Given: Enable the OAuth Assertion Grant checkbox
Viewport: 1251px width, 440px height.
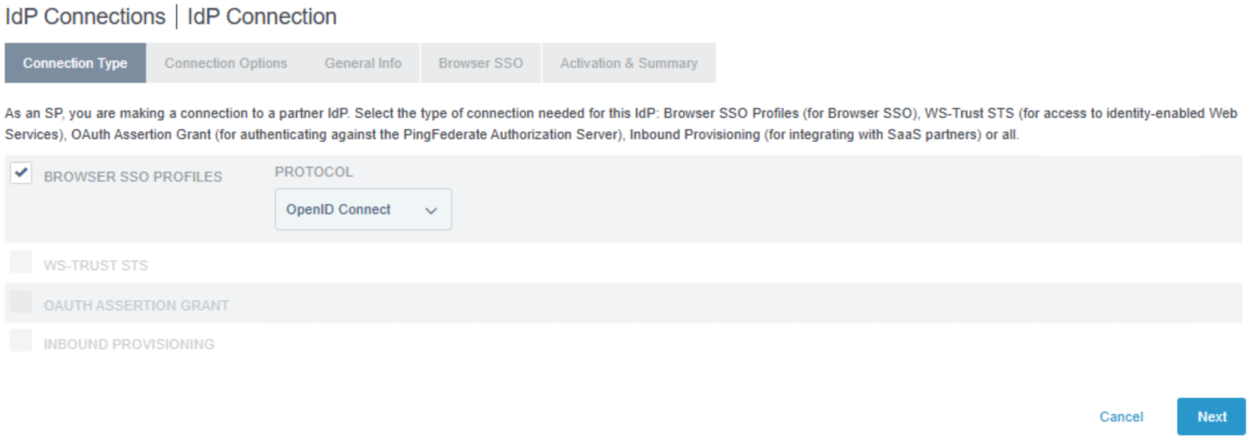Looking at the screenshot, I should point(21,302).
